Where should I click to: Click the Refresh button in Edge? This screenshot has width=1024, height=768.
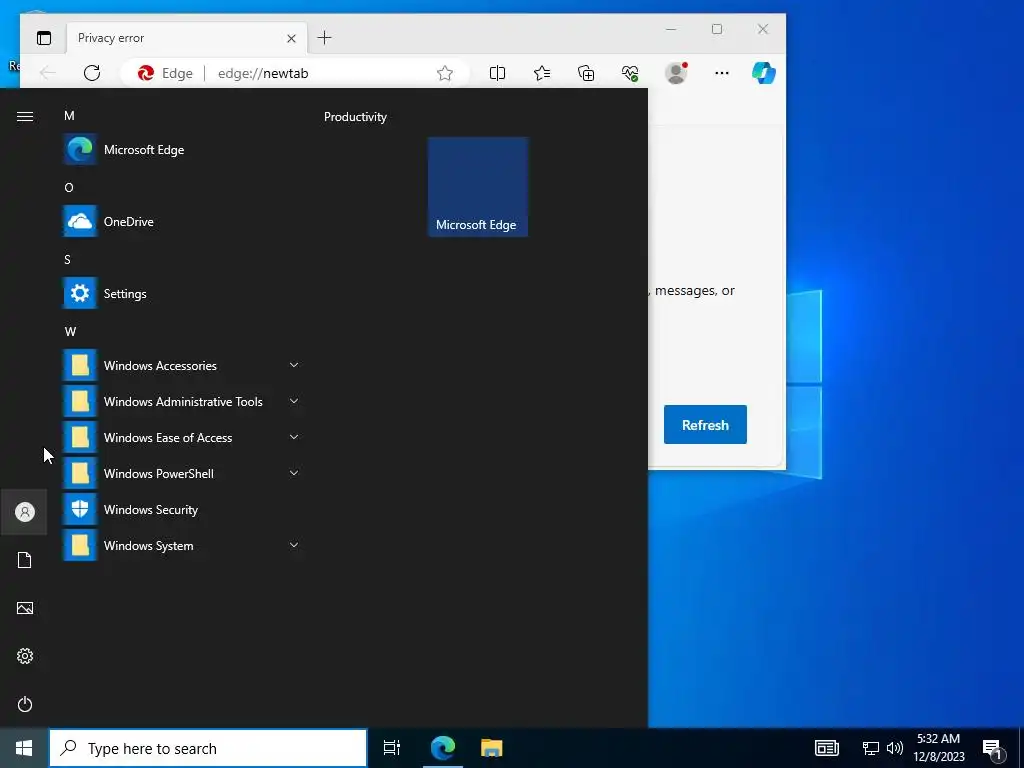[705, 424]
